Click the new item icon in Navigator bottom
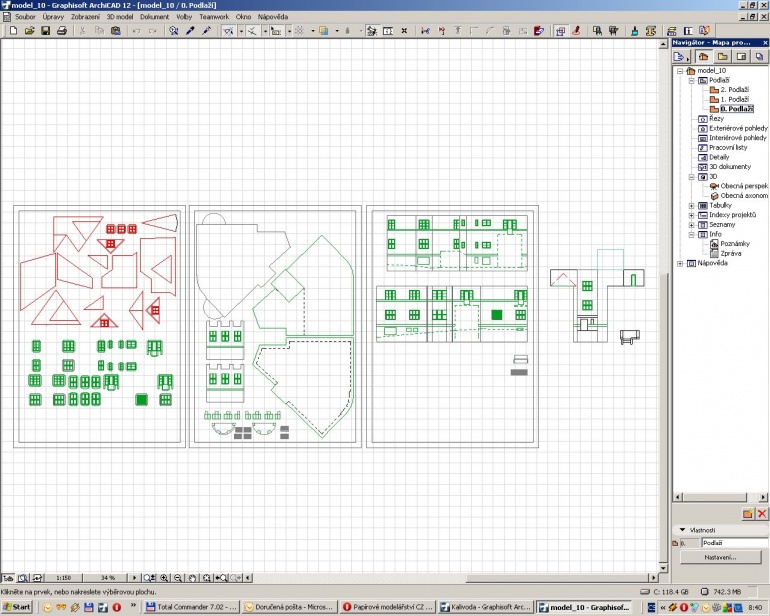 [x=747, y=514]
